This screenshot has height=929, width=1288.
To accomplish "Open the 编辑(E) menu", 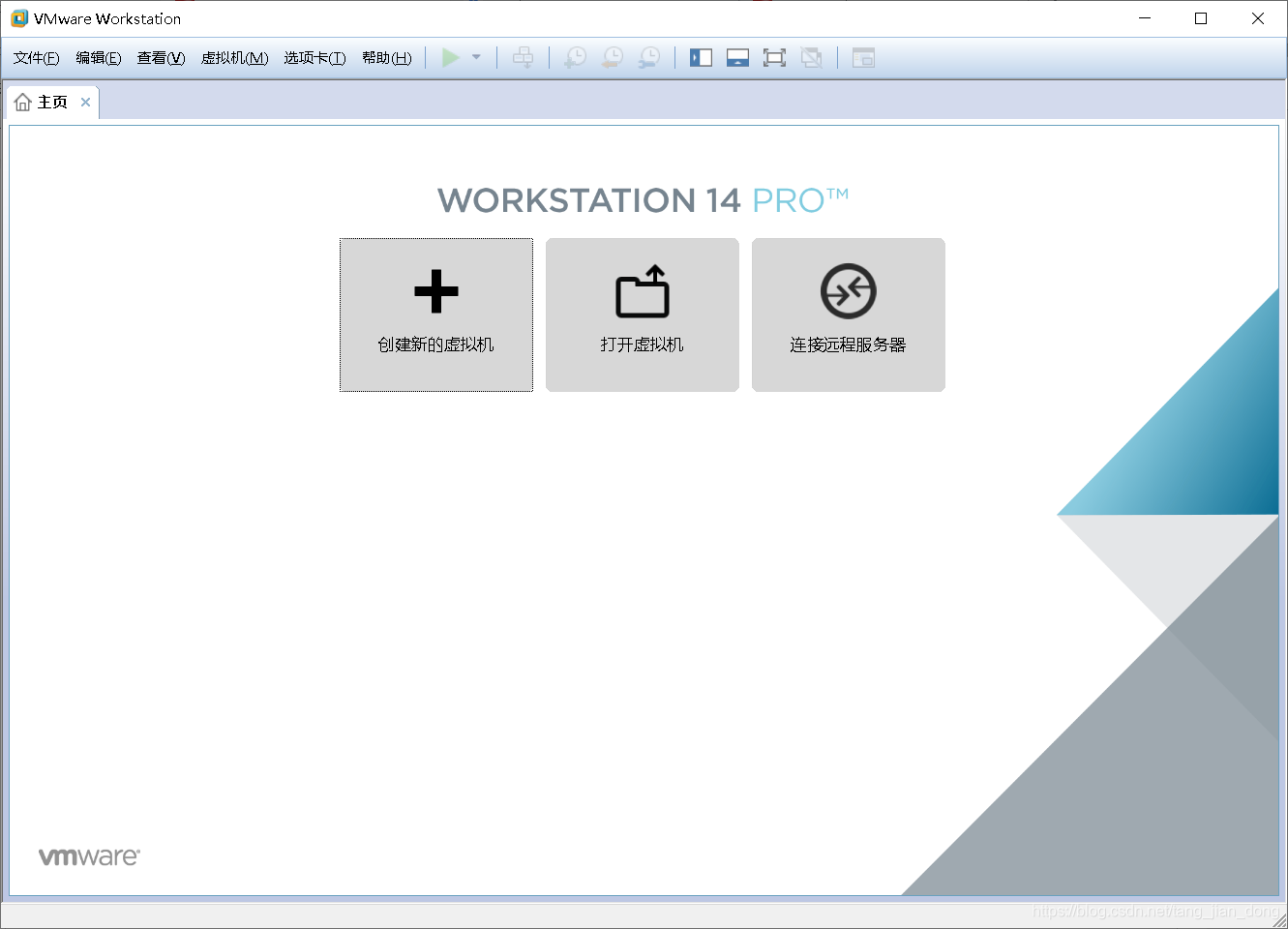I will pos(99,58).
